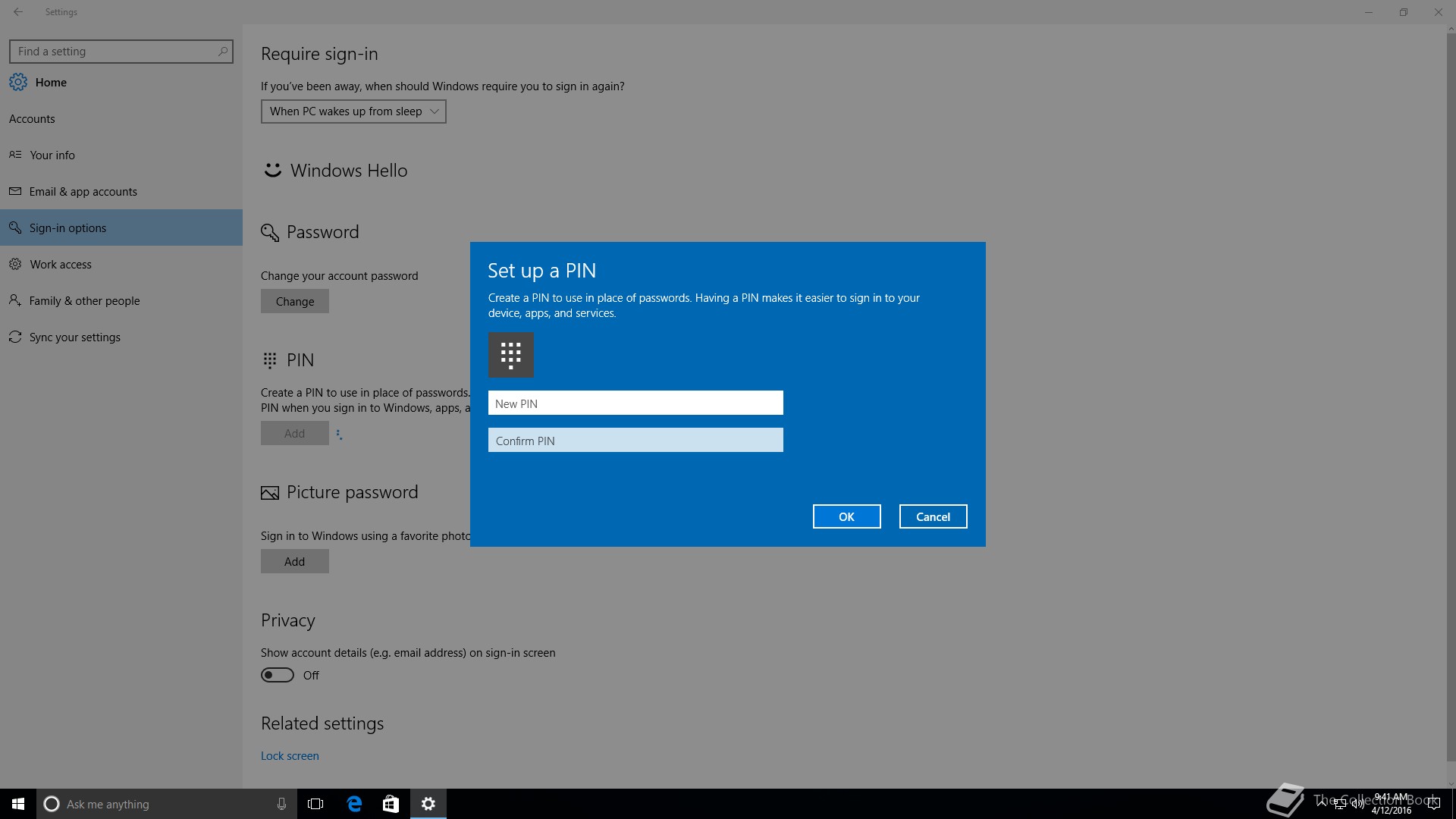This screenshot has width=1456, height=819.
Task: Click the PIN keypad icon in settings page
Action: 270,360
